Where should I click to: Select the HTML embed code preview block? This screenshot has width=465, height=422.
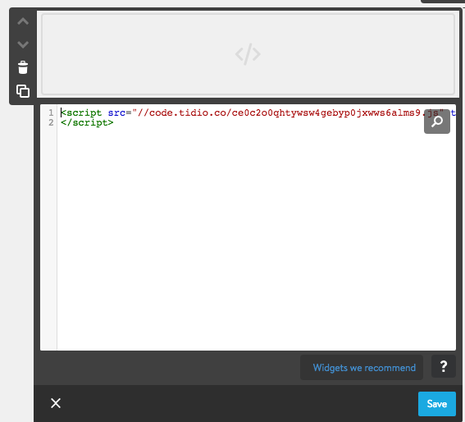[x=248, y=54]
